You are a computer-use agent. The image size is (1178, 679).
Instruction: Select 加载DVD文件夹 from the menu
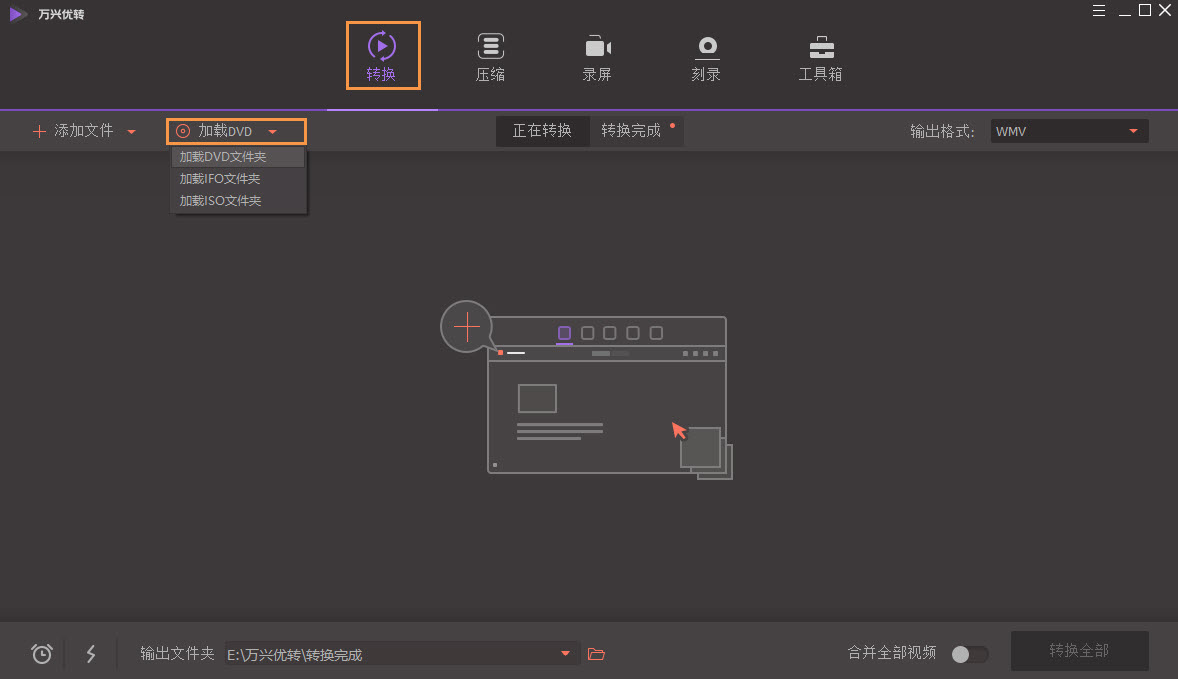click(x=224, y=156)
